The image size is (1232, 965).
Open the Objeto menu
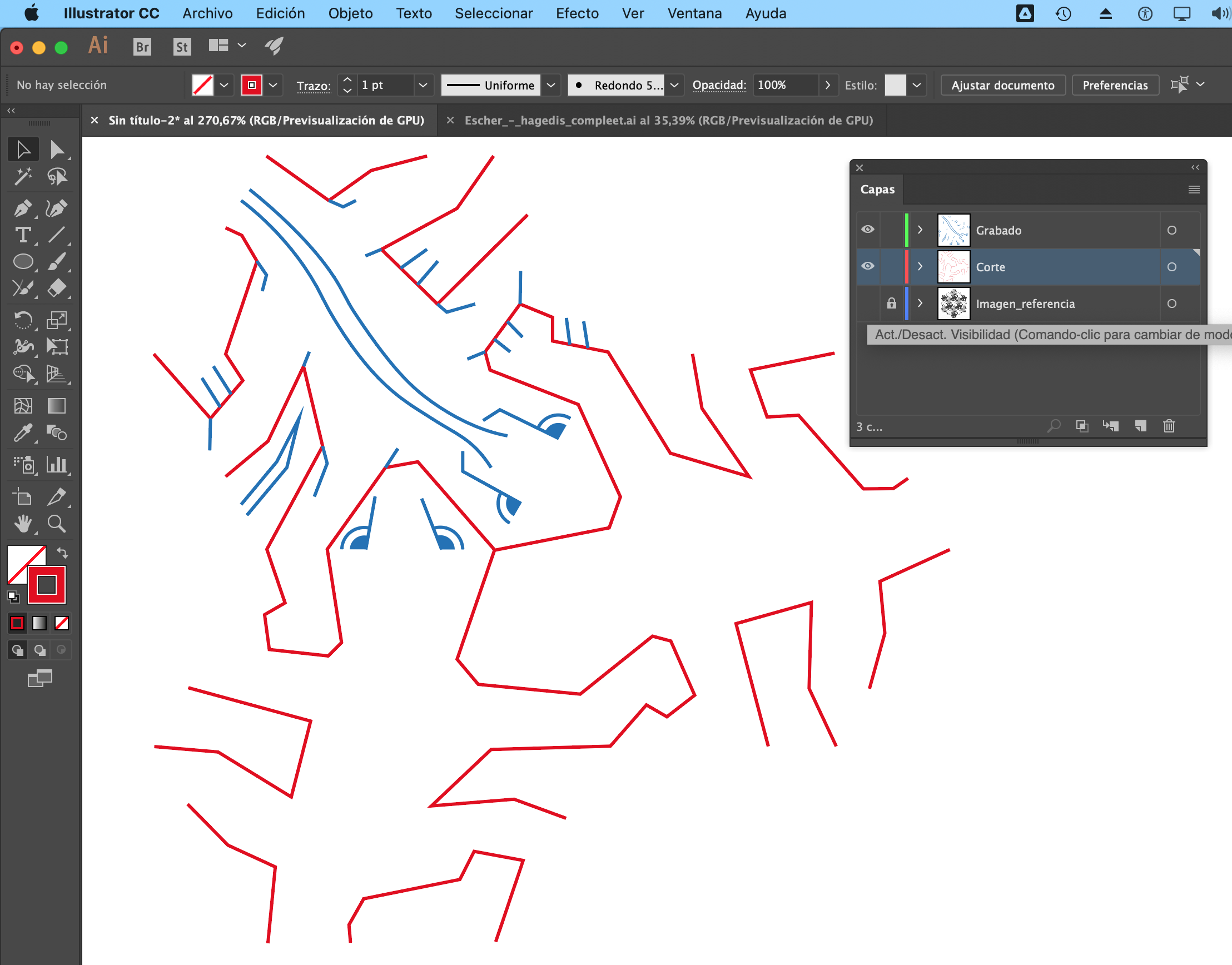[350, 13]
